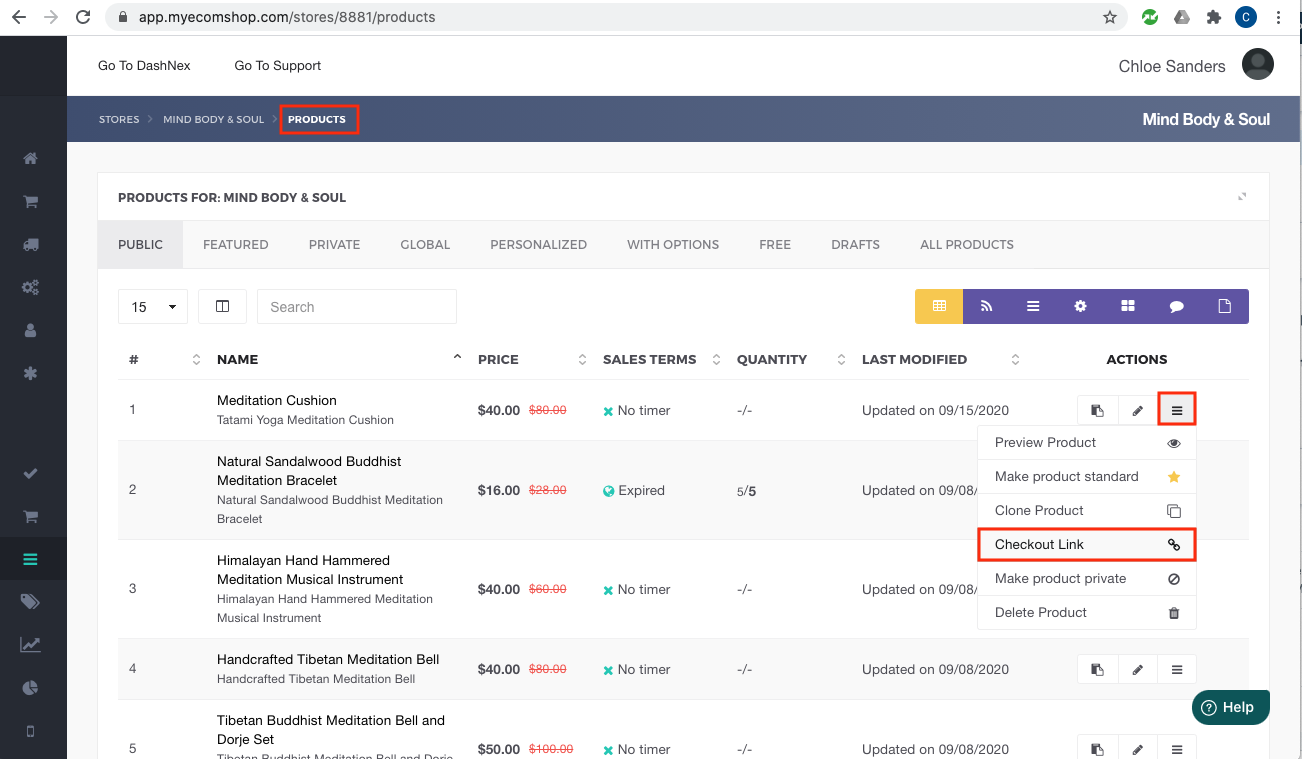Viewport: 1302px width, 759px height.
Task: Click the grid tiles icon in purple toolbar
Action: 1128,307
